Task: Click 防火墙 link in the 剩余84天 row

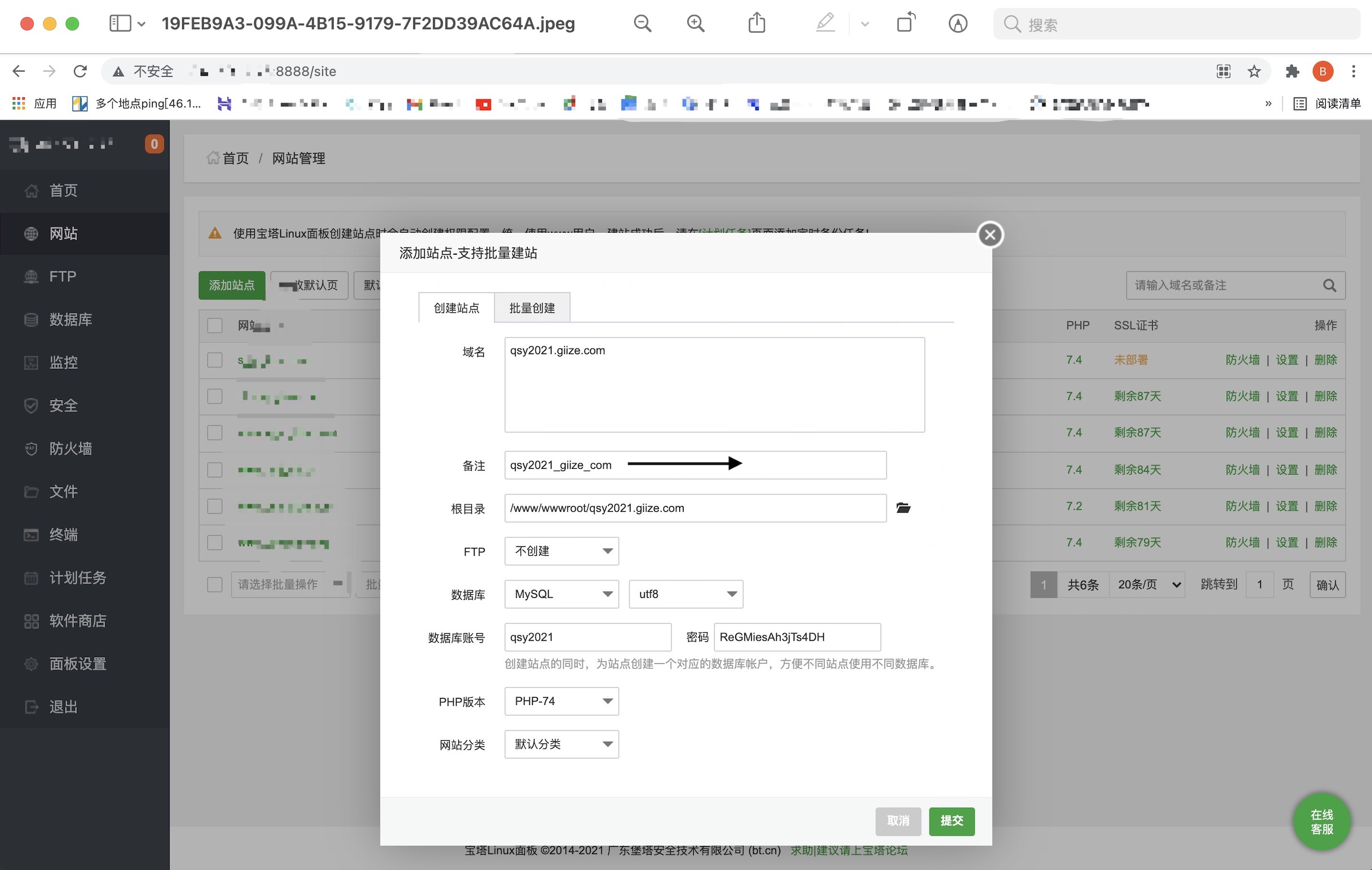Action: (1242, 470)
